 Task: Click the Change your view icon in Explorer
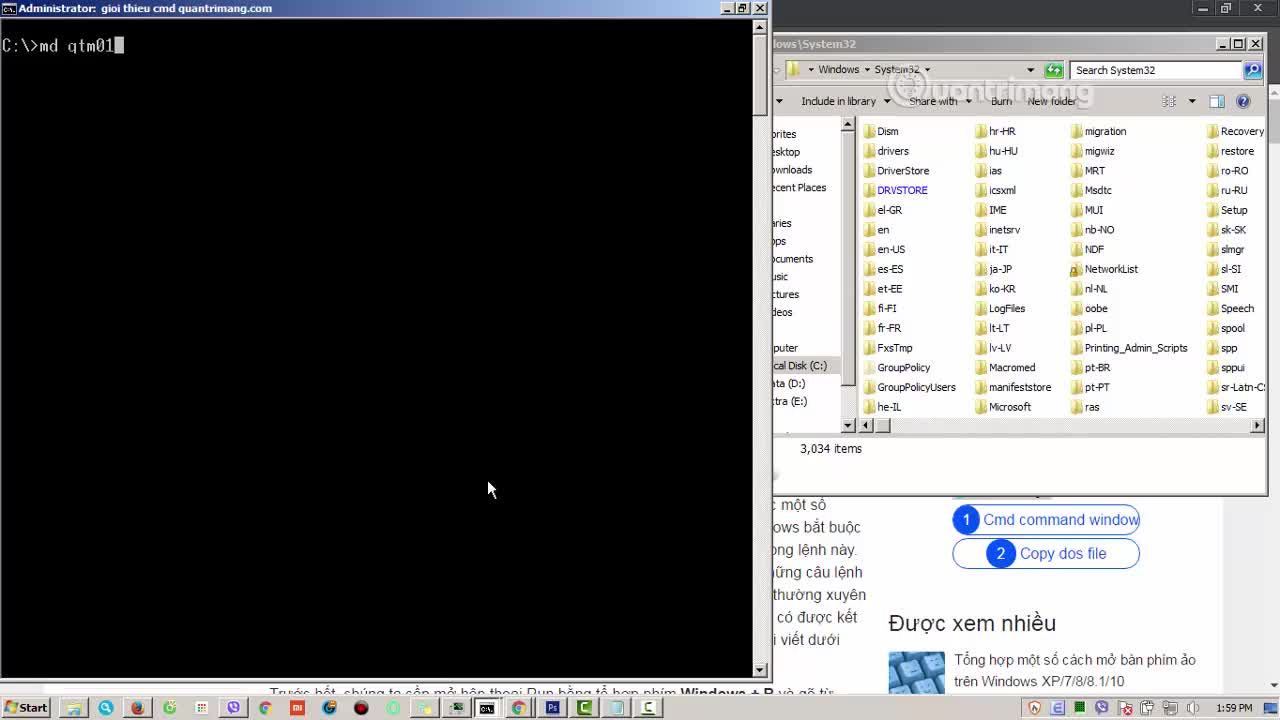pyautogui.click(x=1169, y=101)
